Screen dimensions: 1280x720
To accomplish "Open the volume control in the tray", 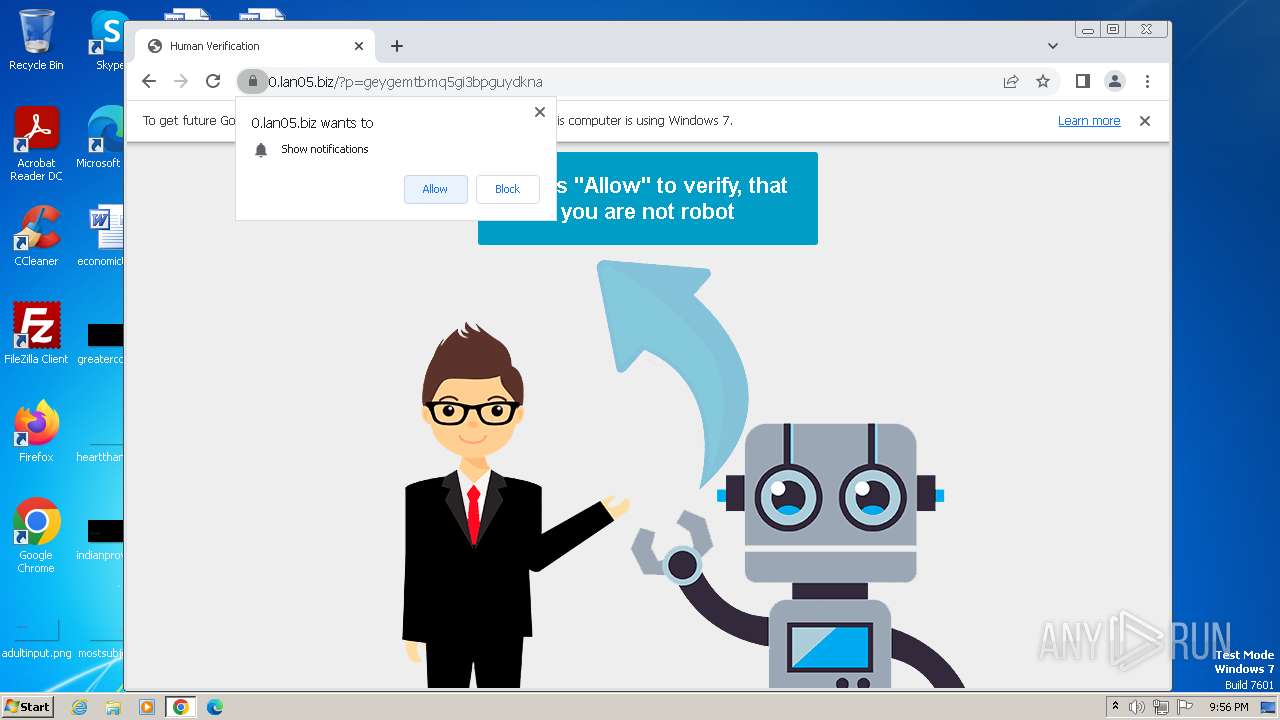I will click(1137, 707).
